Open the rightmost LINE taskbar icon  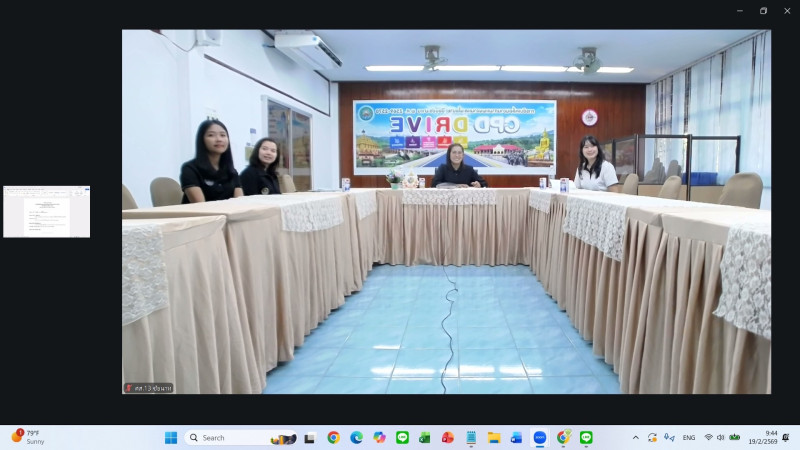click(x=586, y=437)
